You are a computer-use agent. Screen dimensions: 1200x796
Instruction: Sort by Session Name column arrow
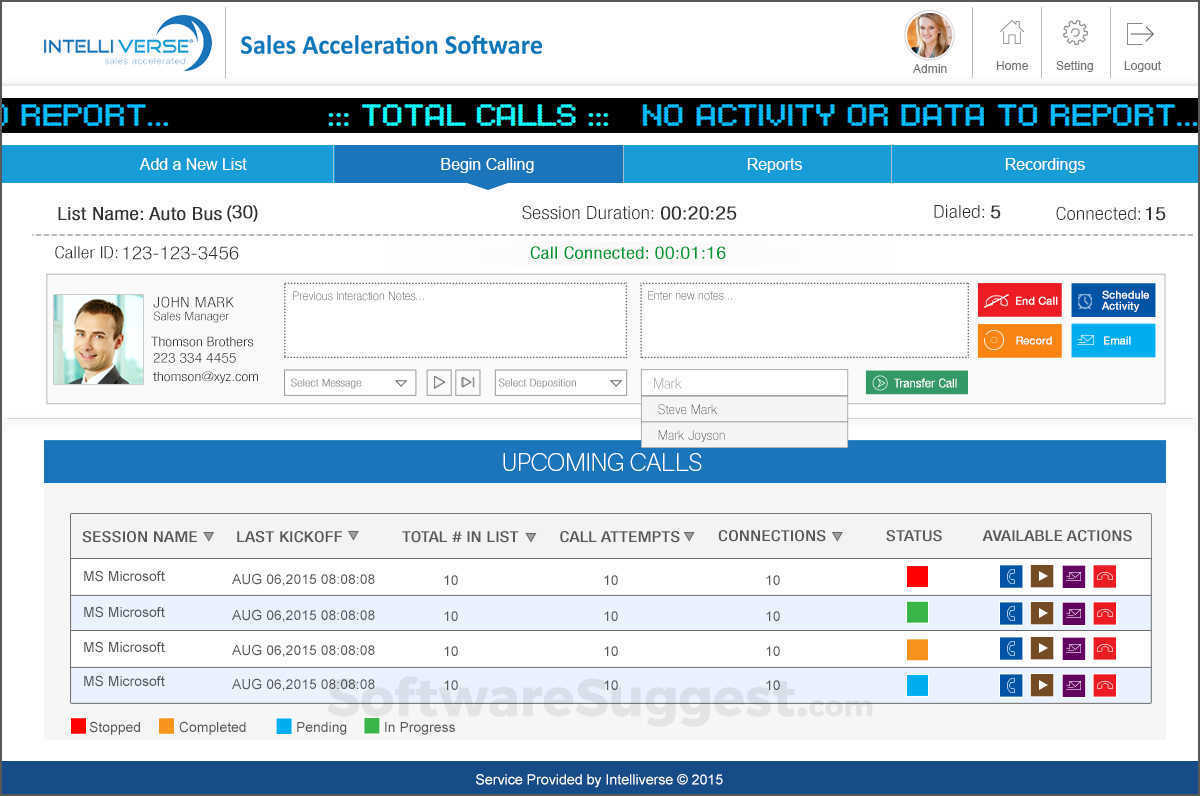click(208, 537)
